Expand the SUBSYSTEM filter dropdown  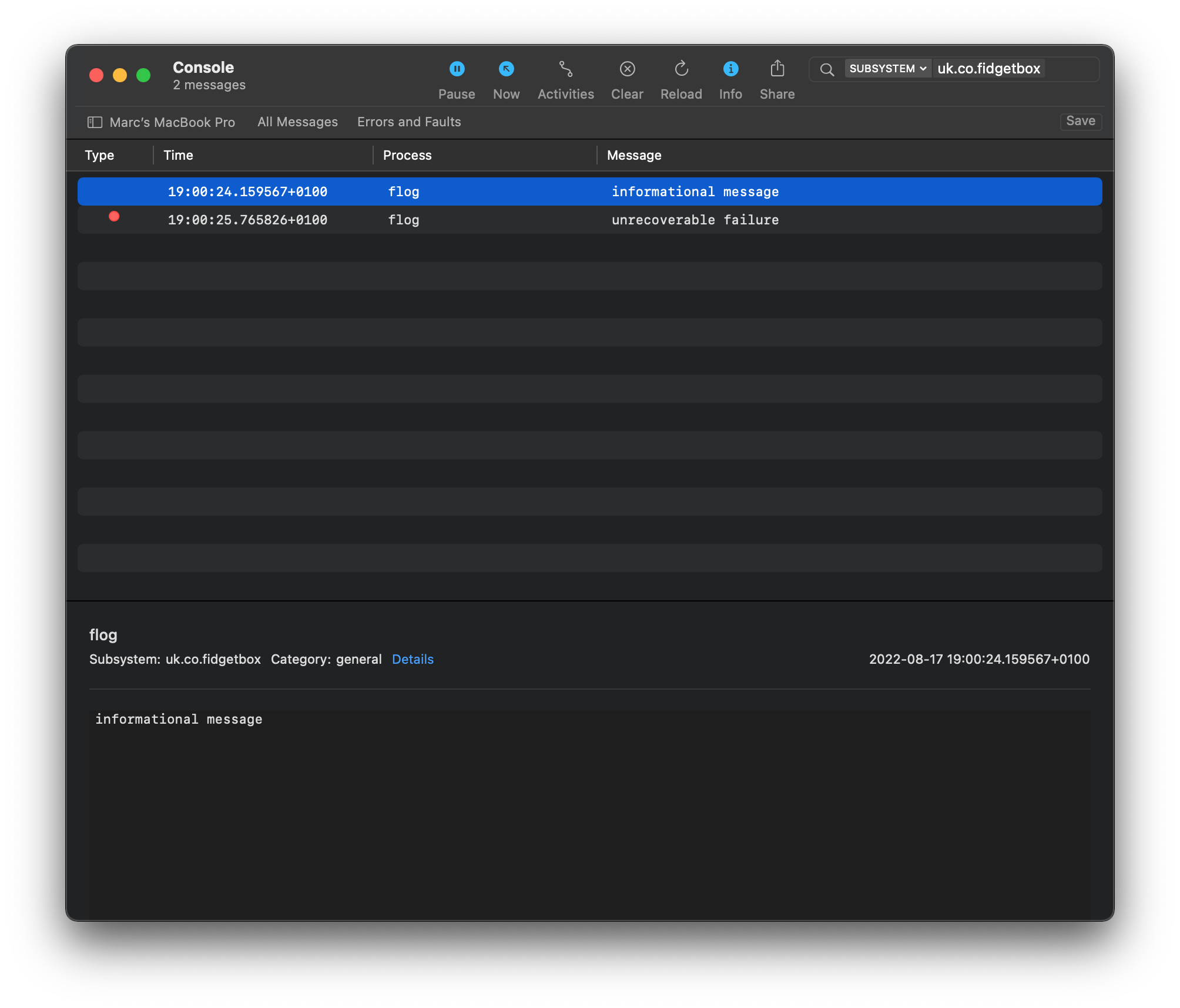click(x=887, y=69)
